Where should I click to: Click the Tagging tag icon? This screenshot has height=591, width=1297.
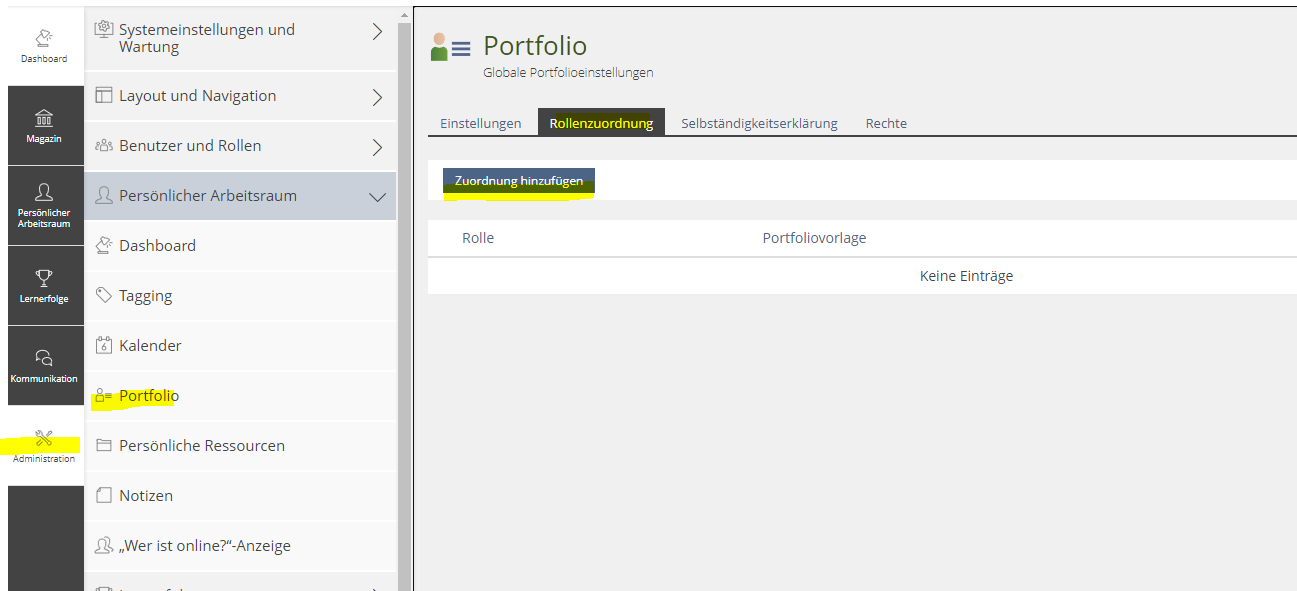point(103,295)
